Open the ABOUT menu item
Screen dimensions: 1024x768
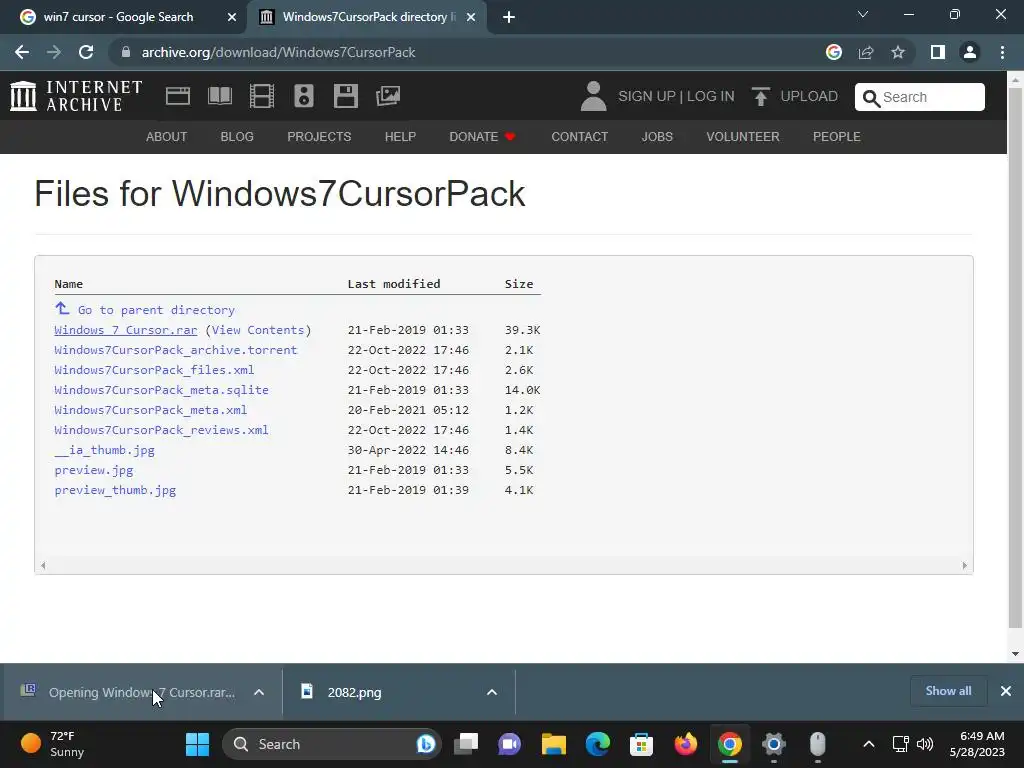coord(167,136)
